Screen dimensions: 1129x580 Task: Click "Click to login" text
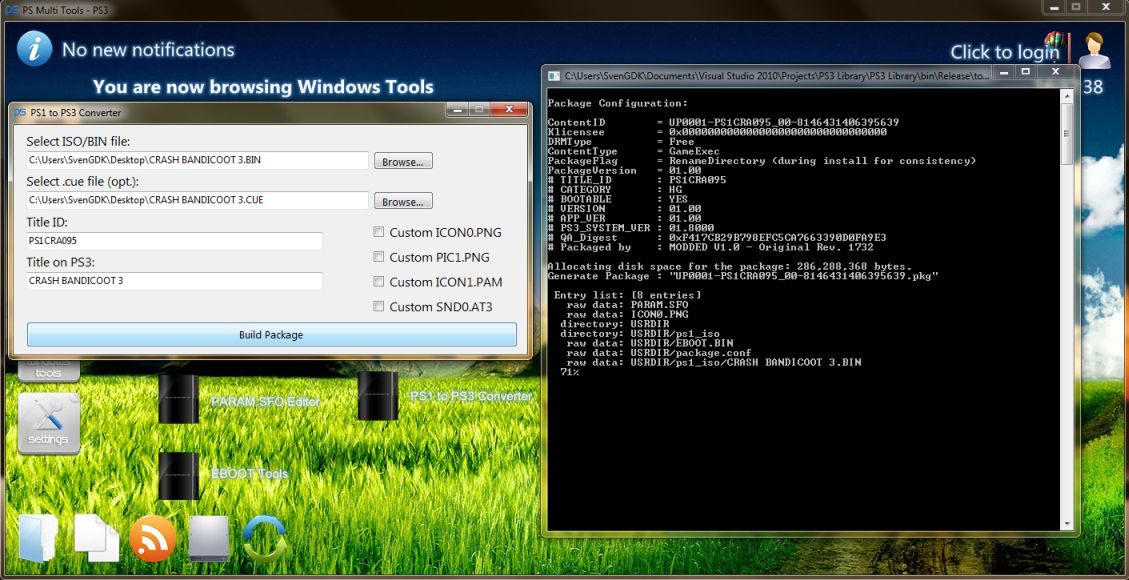point(1004,52)
